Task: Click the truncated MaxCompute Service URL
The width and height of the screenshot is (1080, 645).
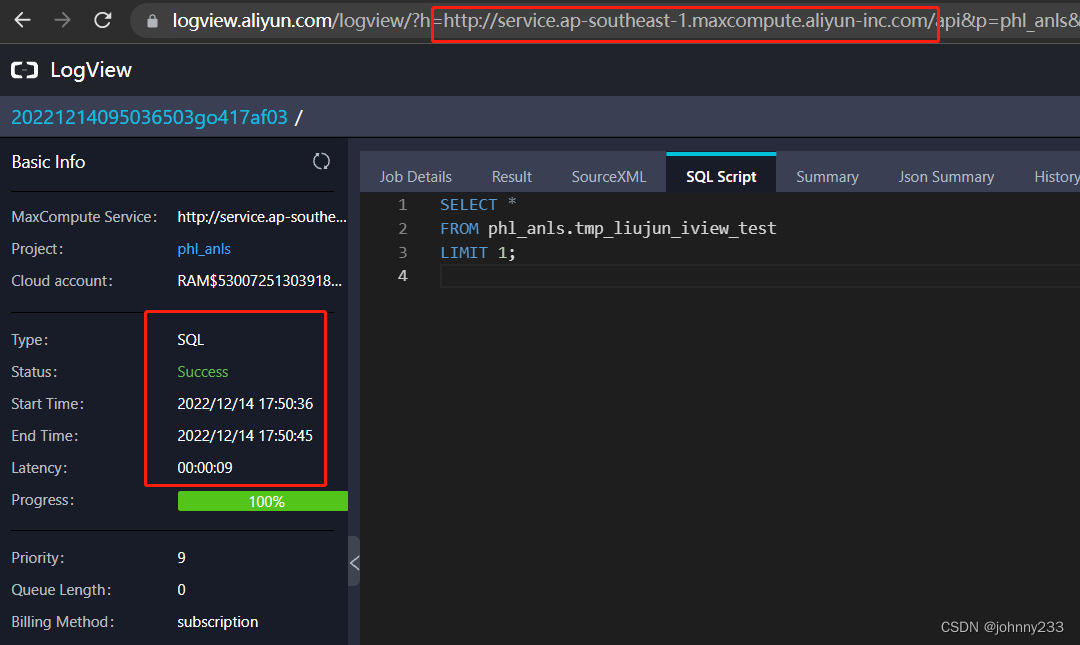Action: coord(260,216)
